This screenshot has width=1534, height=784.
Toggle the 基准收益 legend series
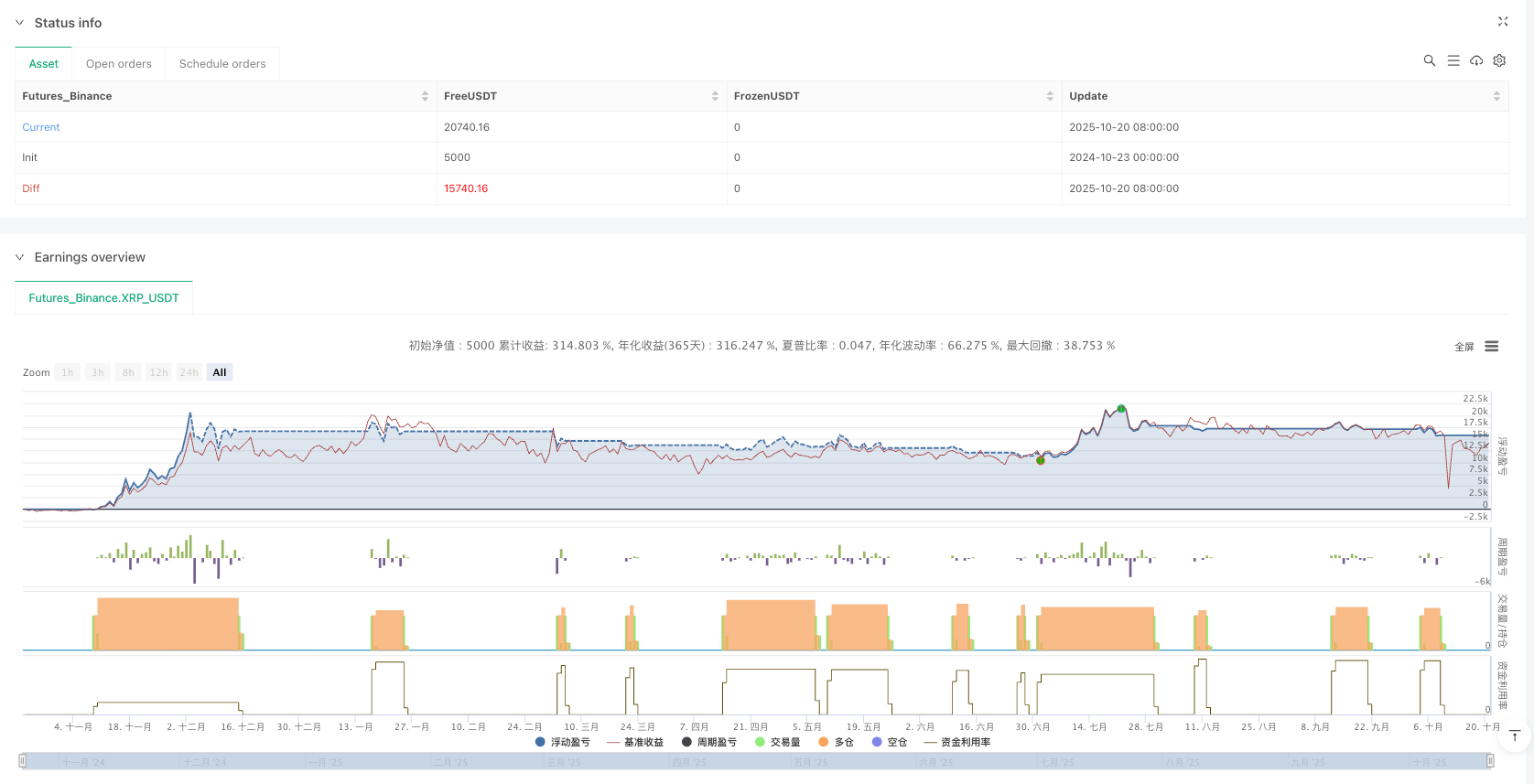pos(635,742)
